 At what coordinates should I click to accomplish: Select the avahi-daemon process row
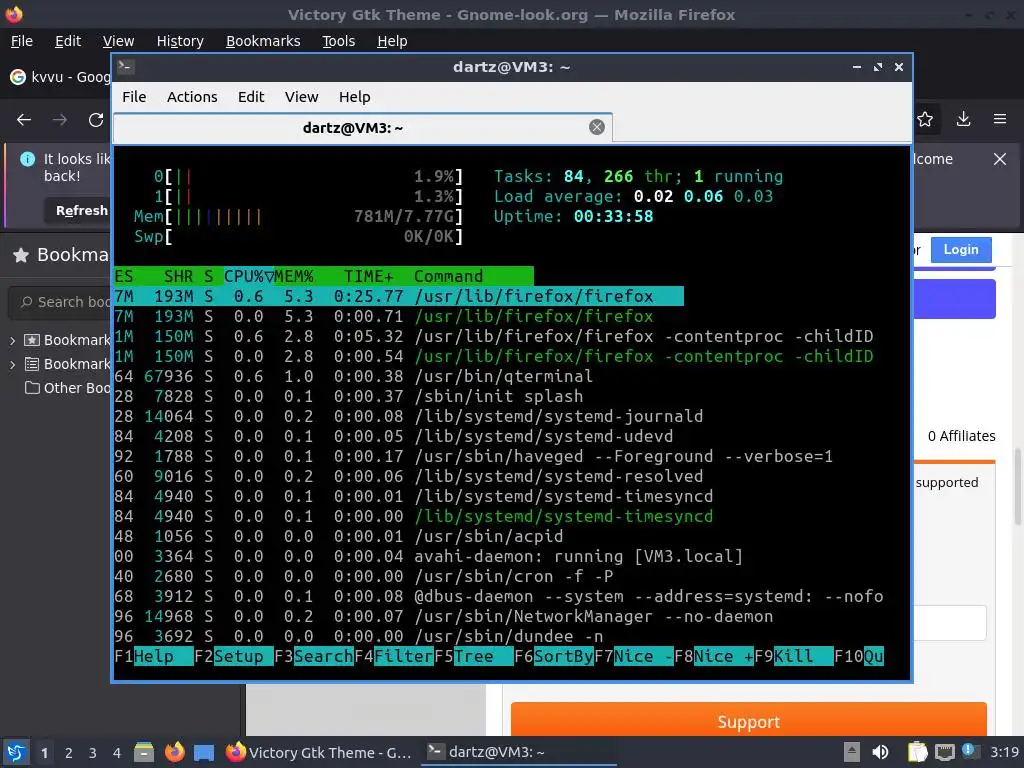pos(511,556)
